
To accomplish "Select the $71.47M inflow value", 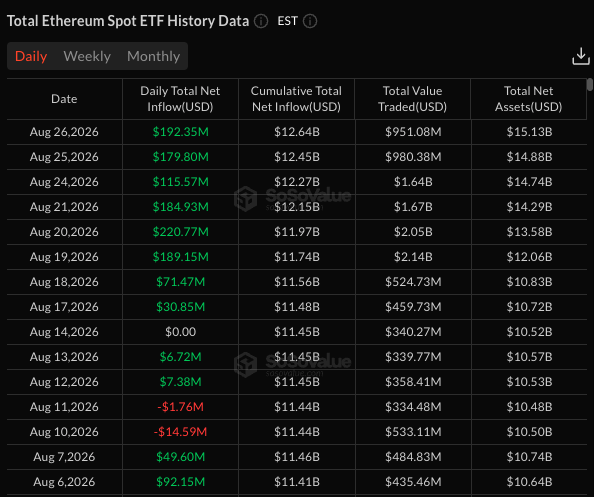I will [180, 282].
